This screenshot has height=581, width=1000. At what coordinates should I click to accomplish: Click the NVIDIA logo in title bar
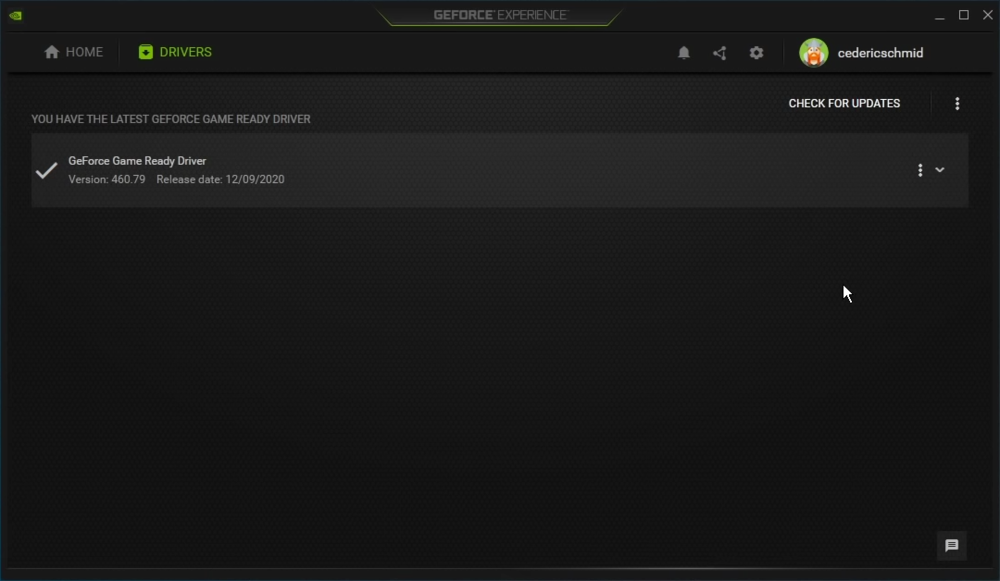[15, 15]
